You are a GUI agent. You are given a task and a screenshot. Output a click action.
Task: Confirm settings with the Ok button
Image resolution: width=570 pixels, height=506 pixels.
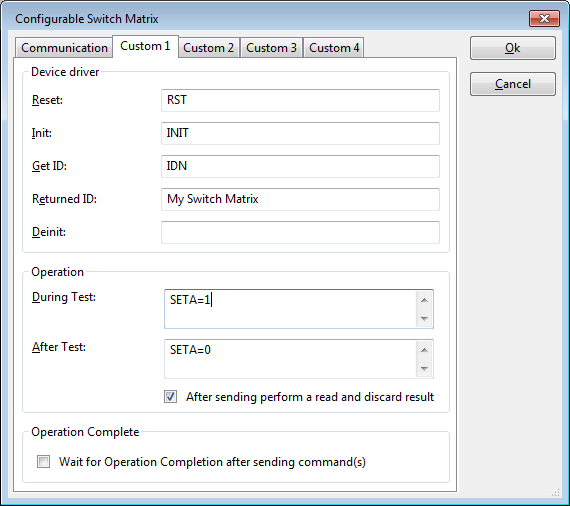(x=513, y=48)
